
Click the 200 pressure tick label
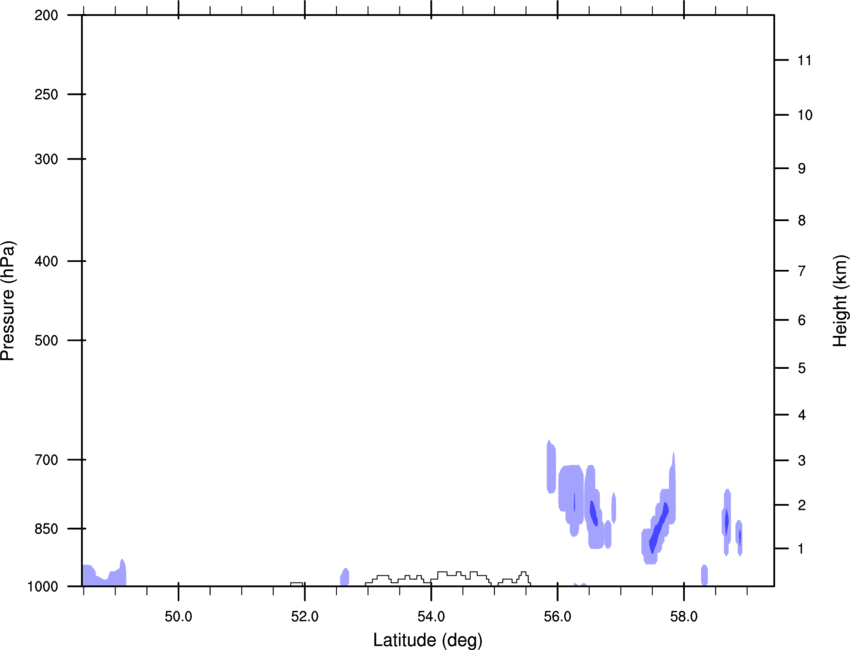coord(46,15)
